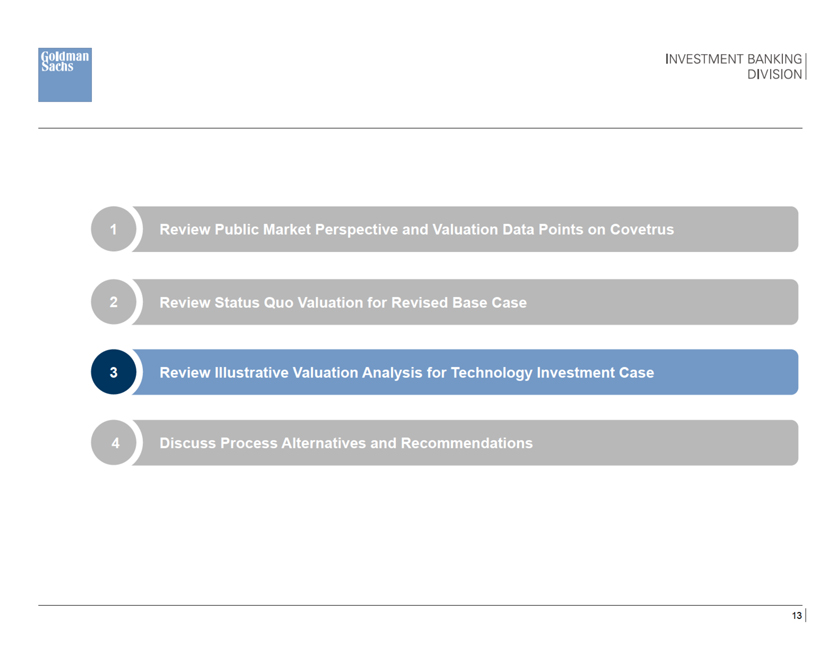Click the dark blue number 3 circle
Viewport: 840px width, 649px height.
[113, 372]
